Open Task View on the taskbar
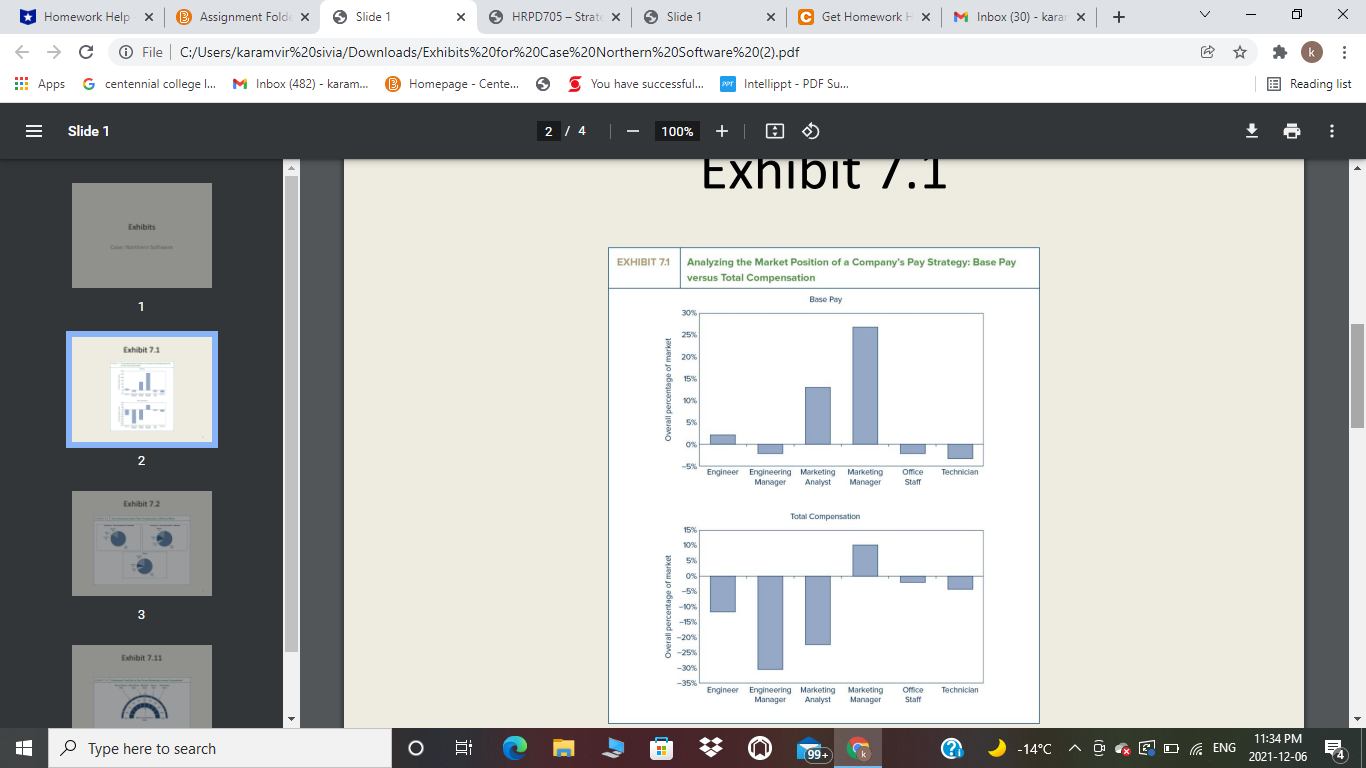The height and width of the screenshot is (768, 1366). pos(463,748)
